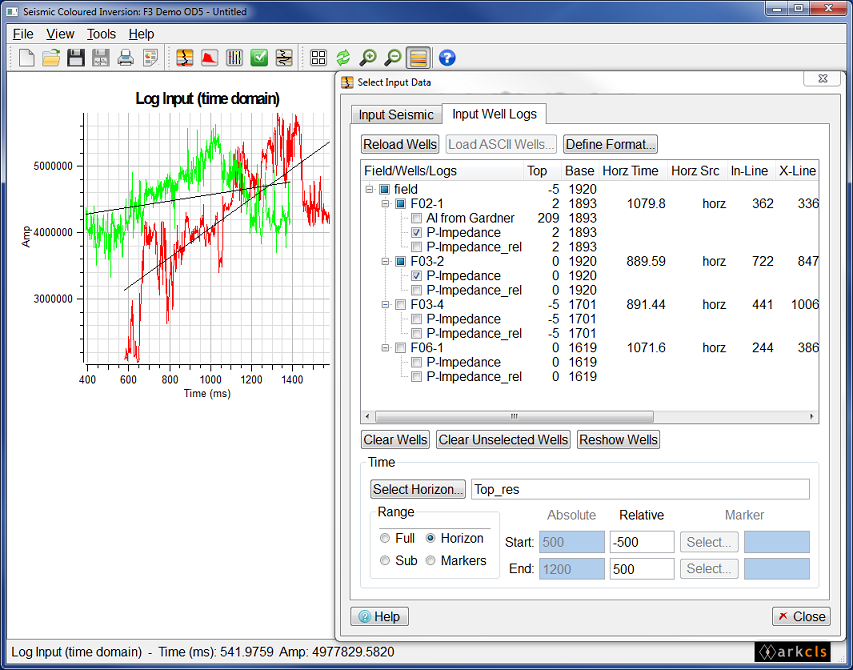Toggle the F03-2 well checkbox
The width and height of the screenshot is (853, 670).
coord(400,262)
